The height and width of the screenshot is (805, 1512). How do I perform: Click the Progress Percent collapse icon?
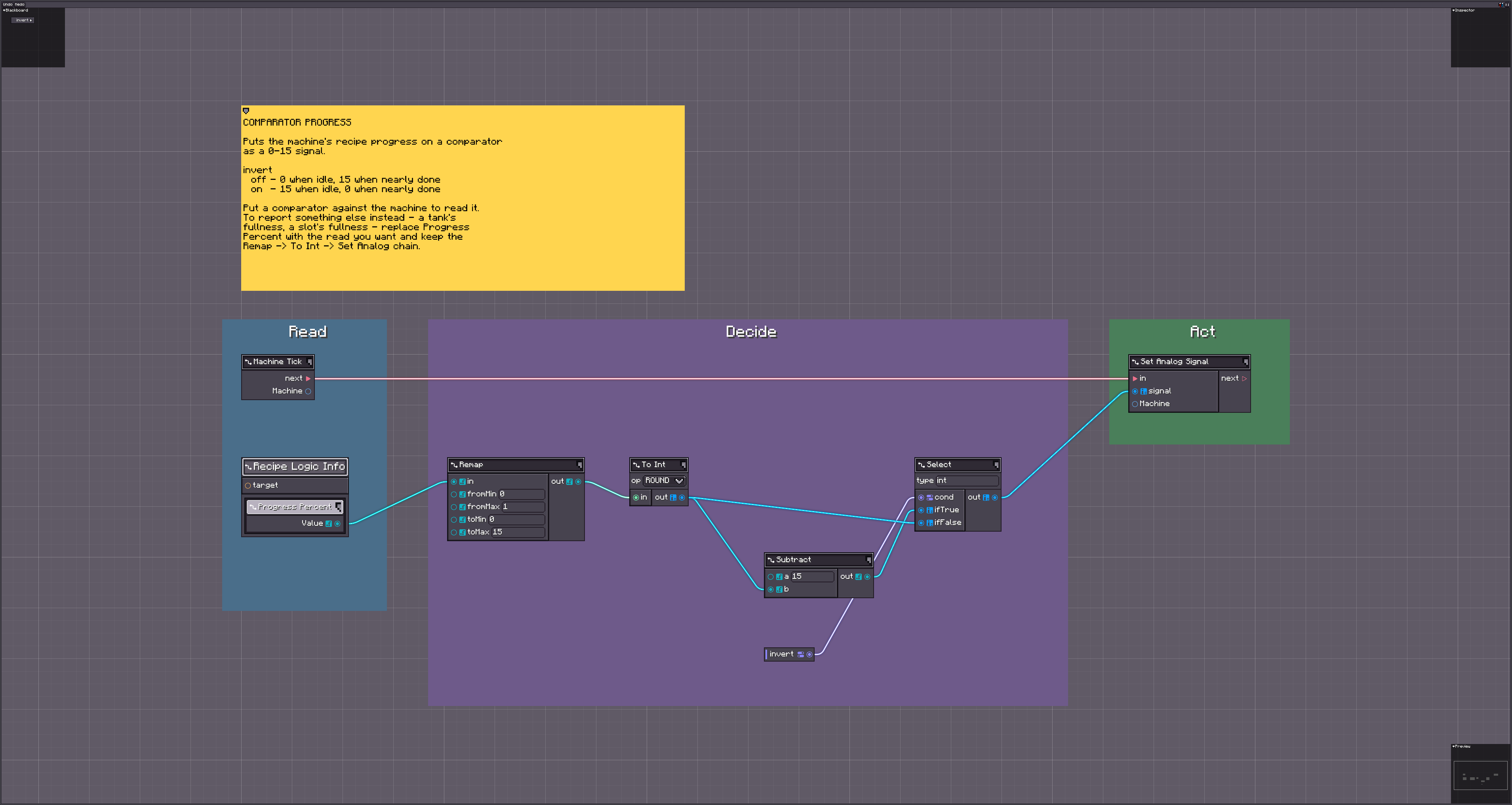[339, 507]
